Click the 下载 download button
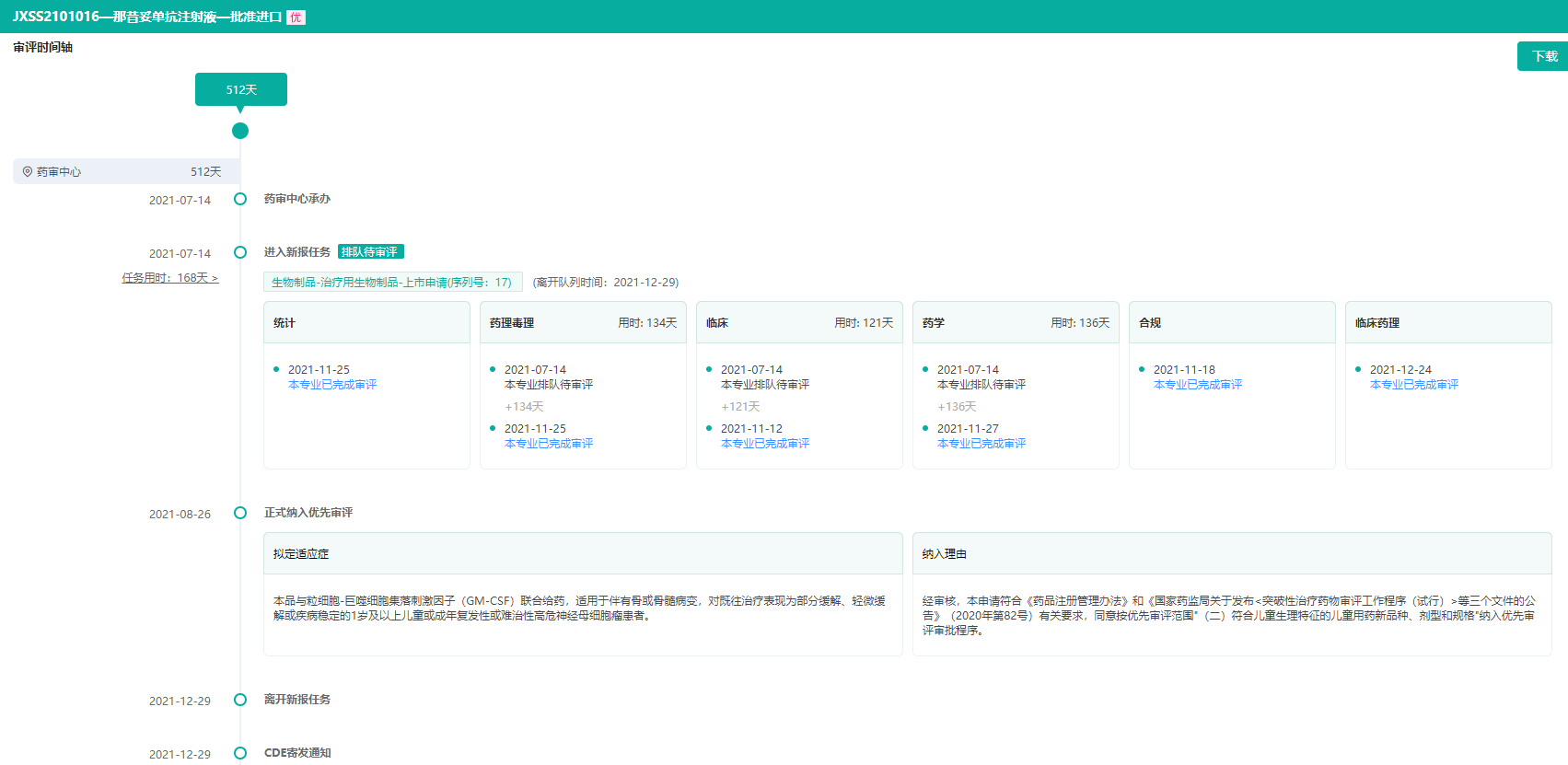 pyautogui.click(x=1543, y=56)
